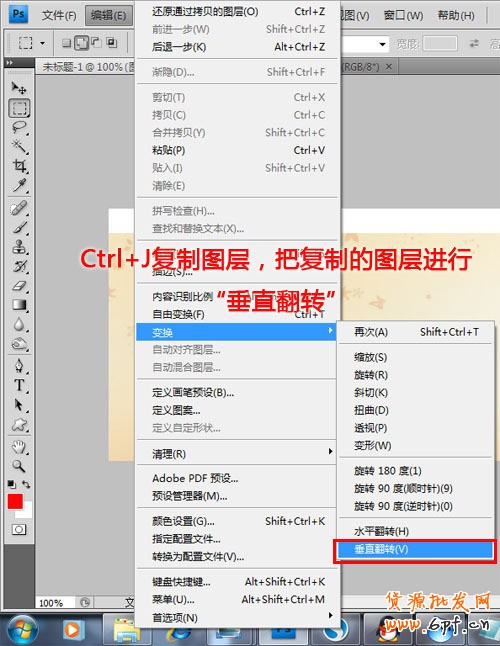500x646 pixels.
Task: Select the Eyedropper tool
Action: pyautogui.click(x=19, y=186)
